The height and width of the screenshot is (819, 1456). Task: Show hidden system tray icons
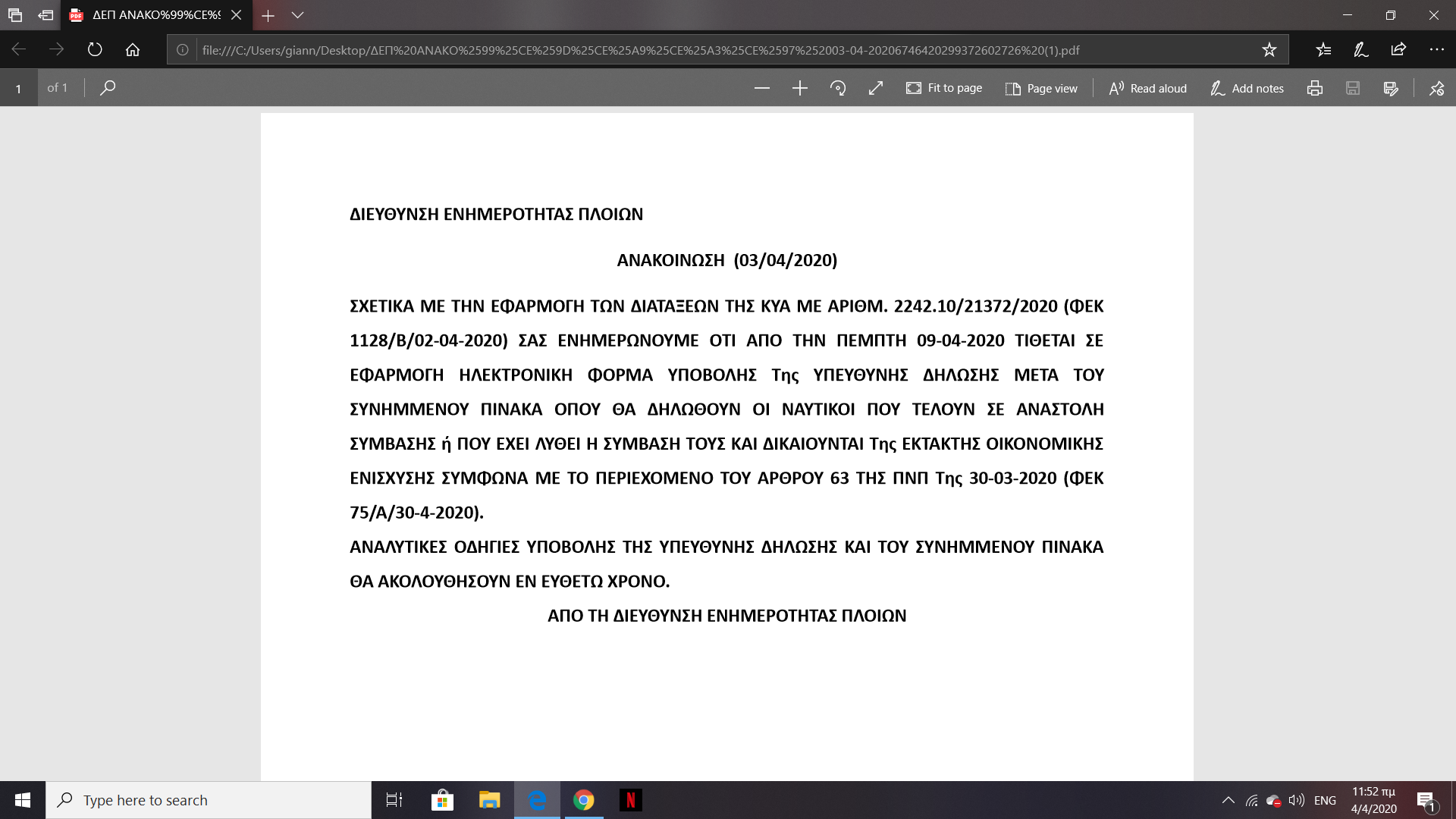(1228, 800)
